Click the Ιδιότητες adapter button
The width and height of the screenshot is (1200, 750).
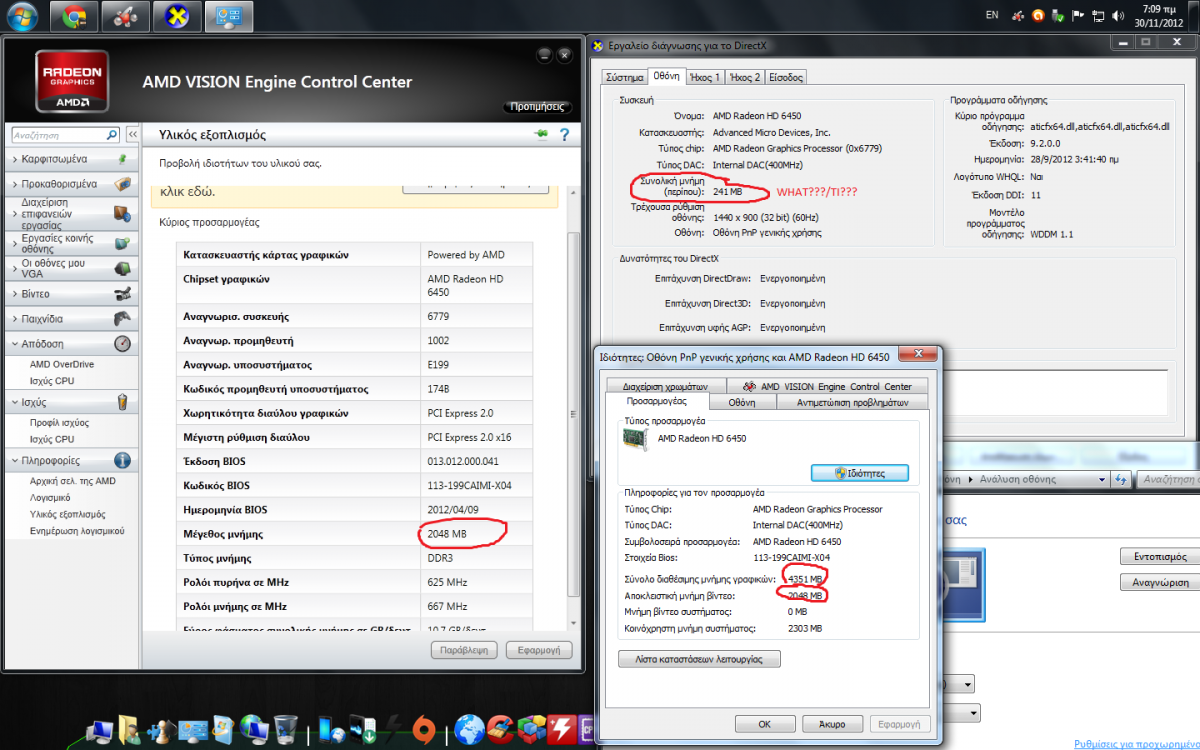(x=859, y=473)
